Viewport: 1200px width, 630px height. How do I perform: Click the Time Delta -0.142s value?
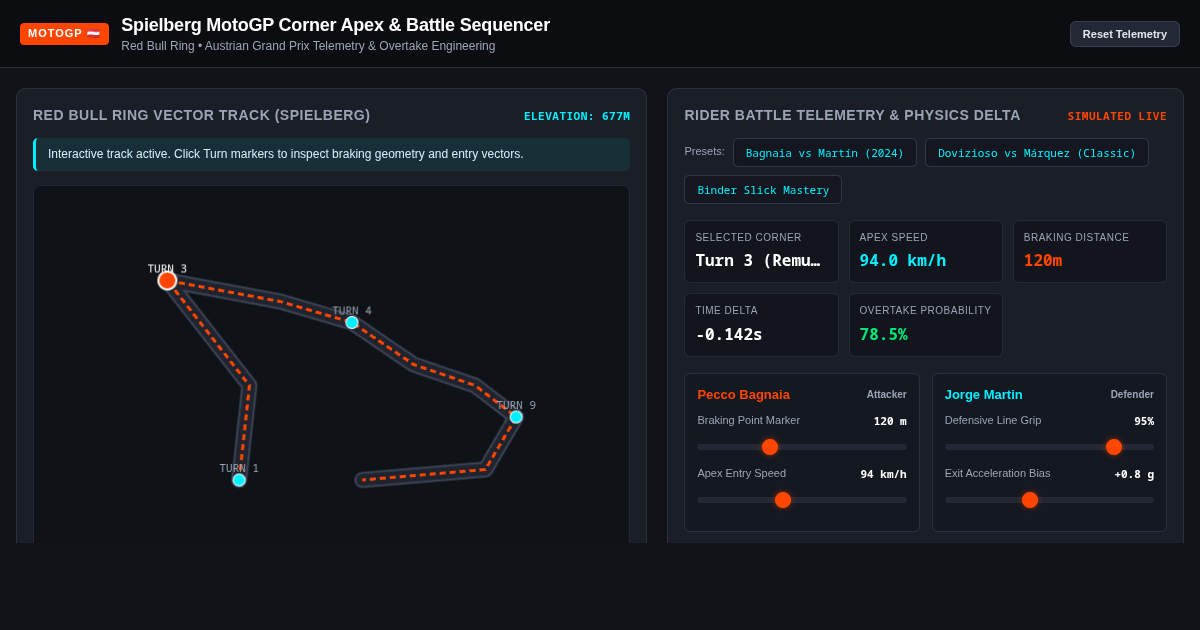[729, 334]
